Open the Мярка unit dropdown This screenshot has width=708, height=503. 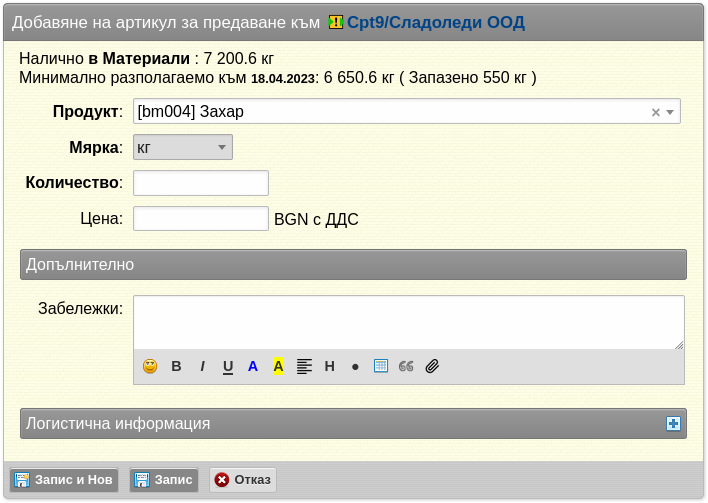[183, 147]
